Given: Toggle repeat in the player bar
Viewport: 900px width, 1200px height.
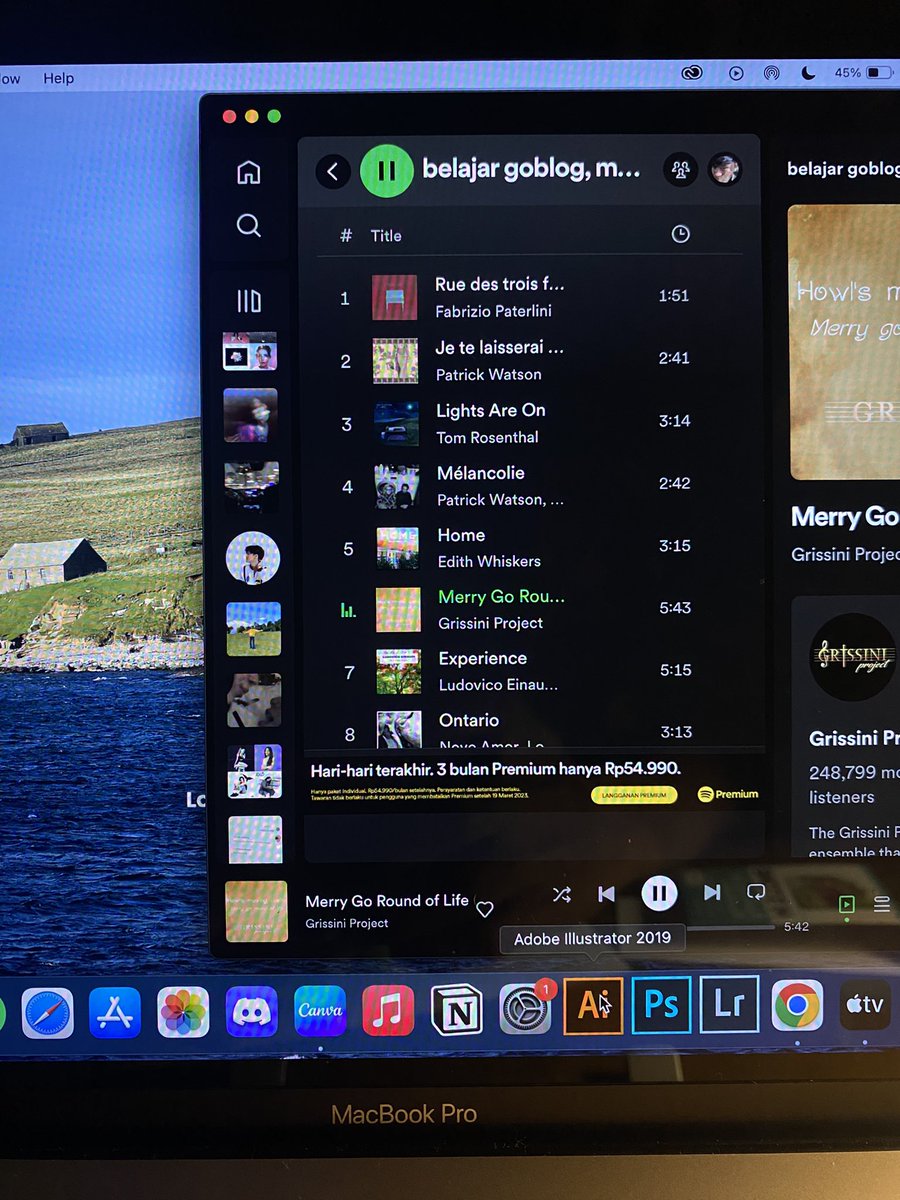Looking at the screenshot, I should click(x=756, y=891).
